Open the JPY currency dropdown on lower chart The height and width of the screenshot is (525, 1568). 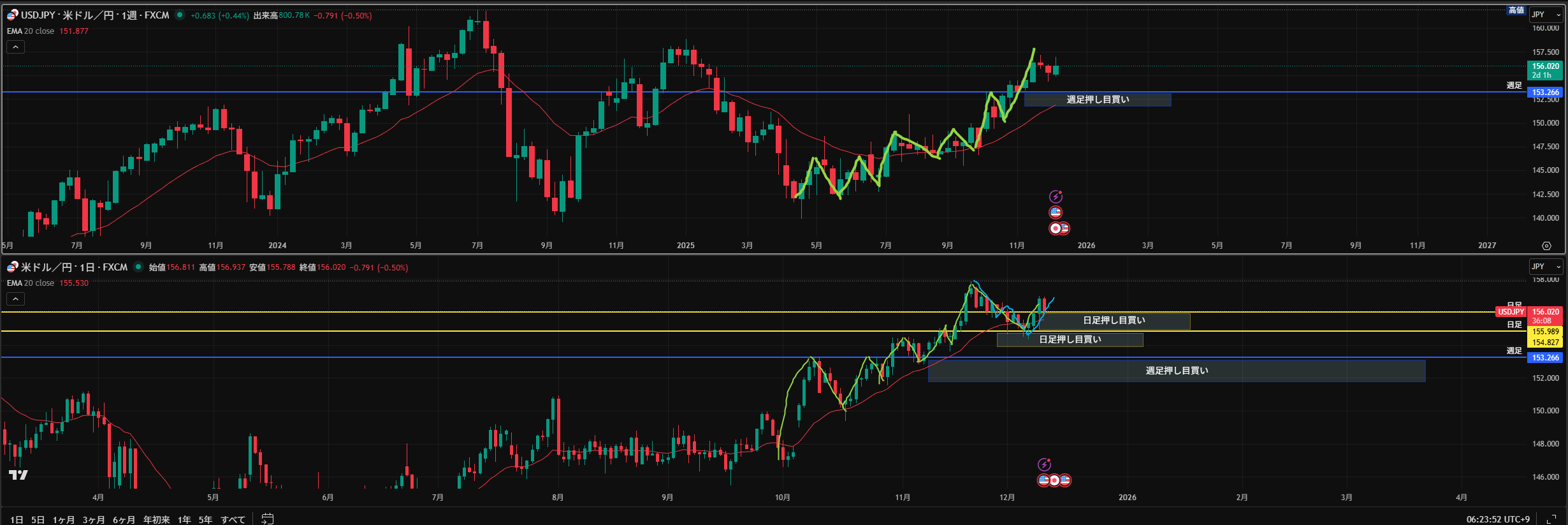(1546, 267)
